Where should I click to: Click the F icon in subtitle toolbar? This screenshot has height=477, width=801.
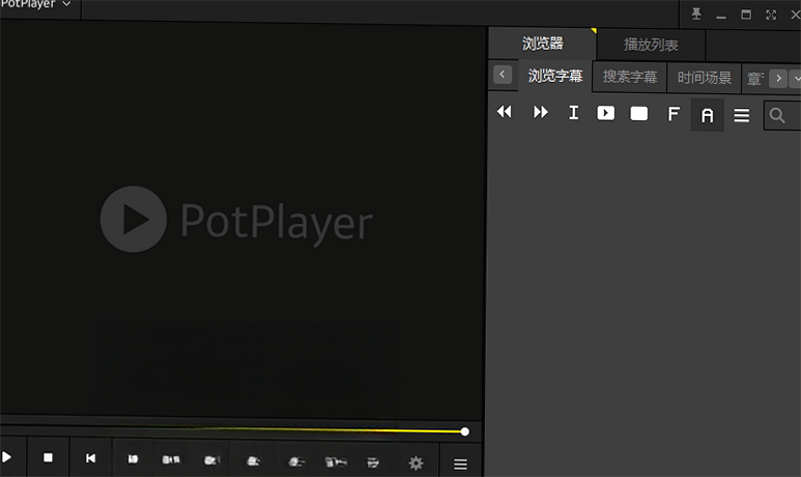click(x=673, y=113)
